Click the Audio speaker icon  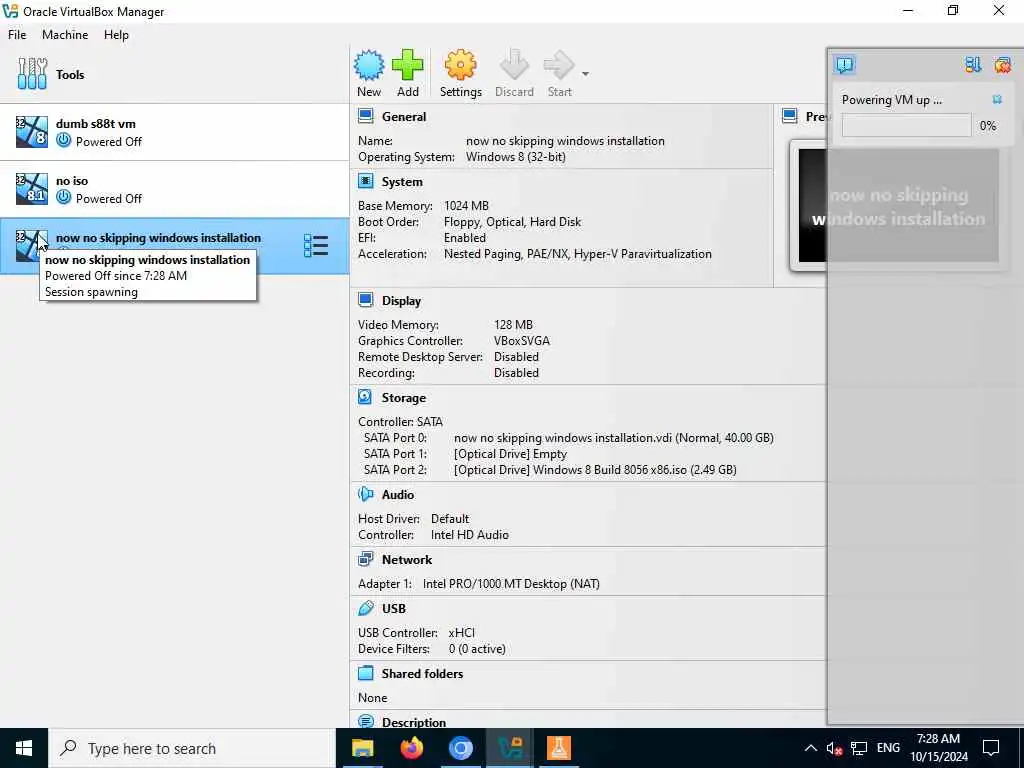click(x=366, y=494)
